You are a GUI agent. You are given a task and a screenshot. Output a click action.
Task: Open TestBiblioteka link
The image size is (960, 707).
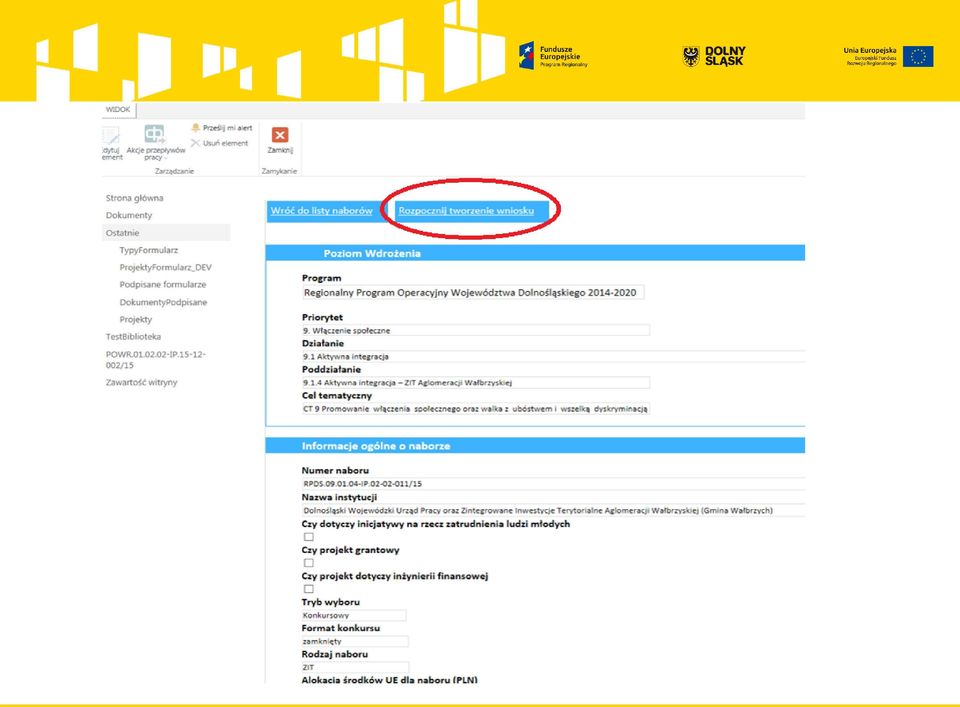pyautogui.click(x=133, y=337)
